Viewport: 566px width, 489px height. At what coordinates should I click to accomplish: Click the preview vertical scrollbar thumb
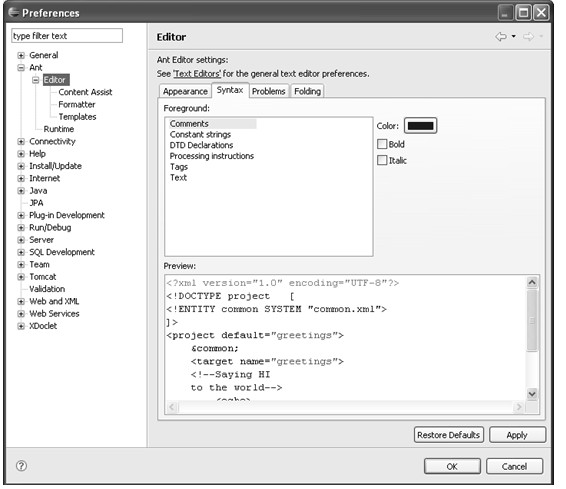point(532,320)
